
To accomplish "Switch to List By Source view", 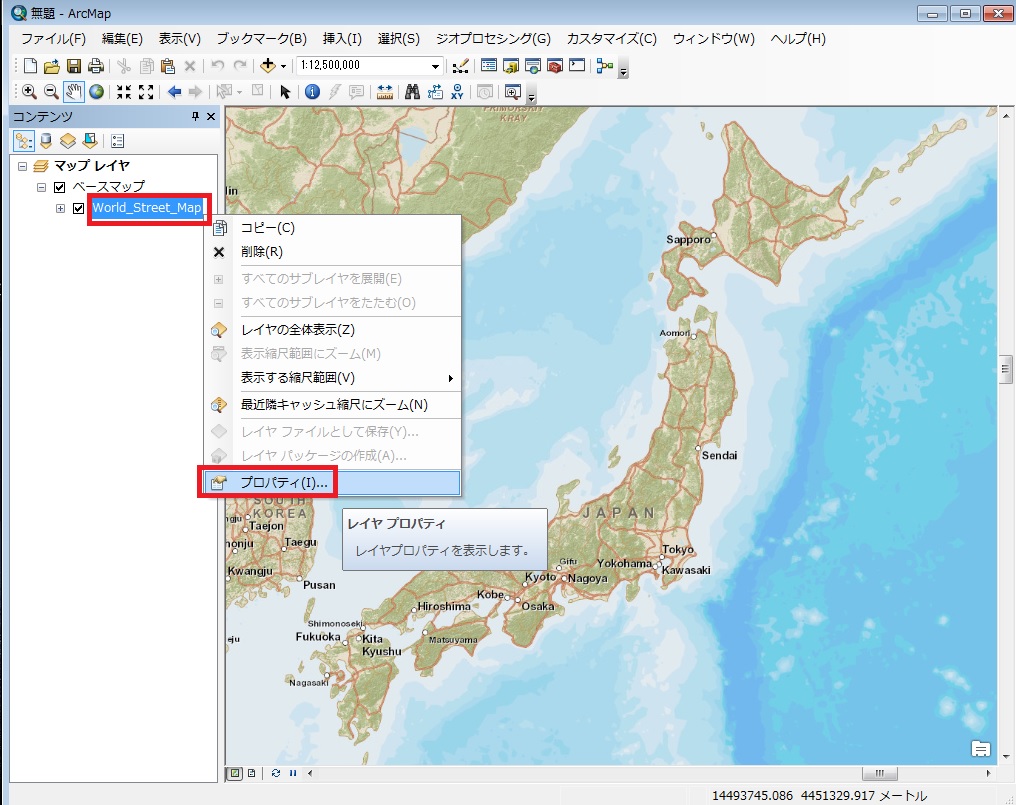I will 45,141.
